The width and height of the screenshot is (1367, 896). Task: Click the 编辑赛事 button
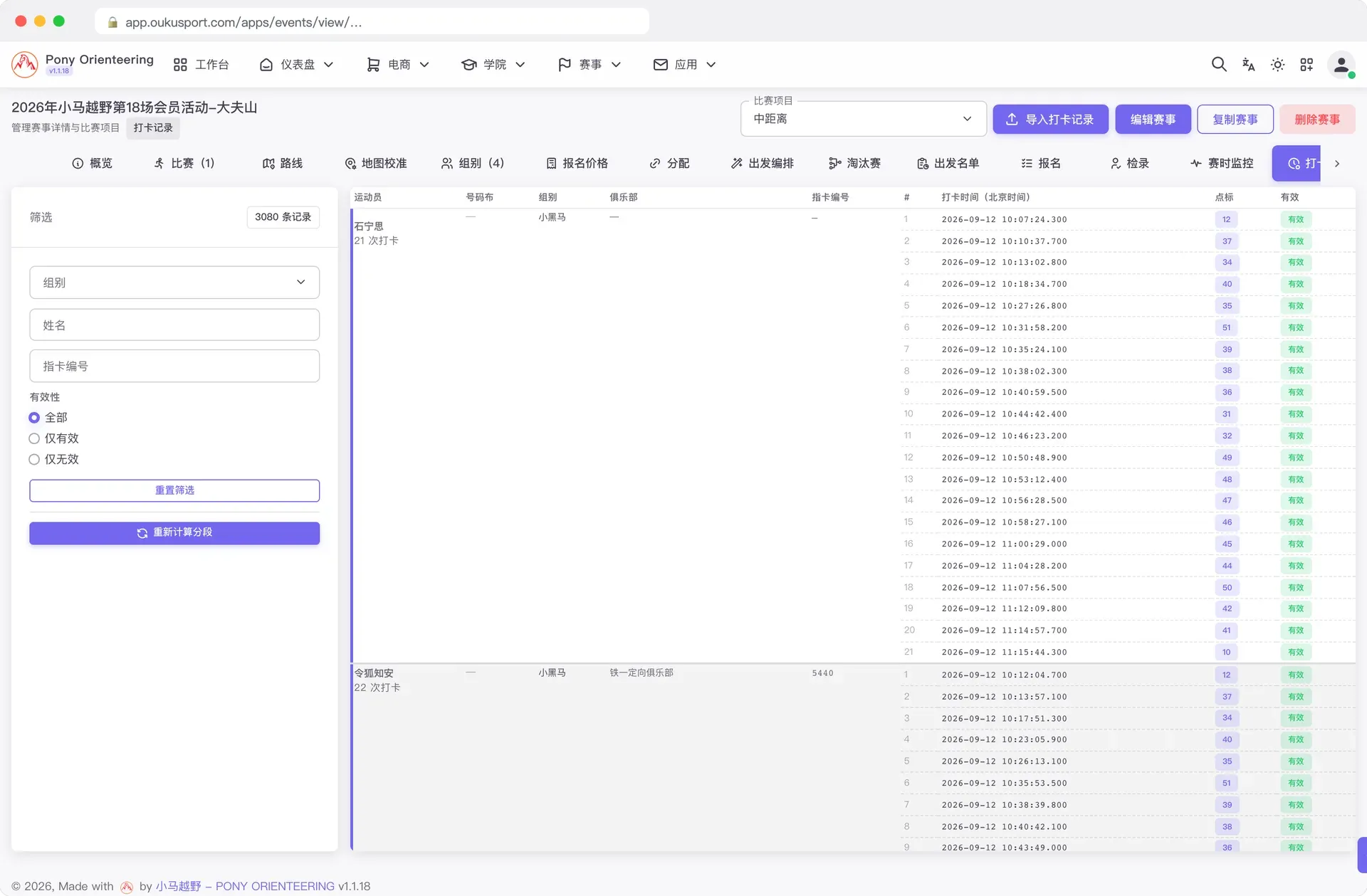click(1153, 120)
